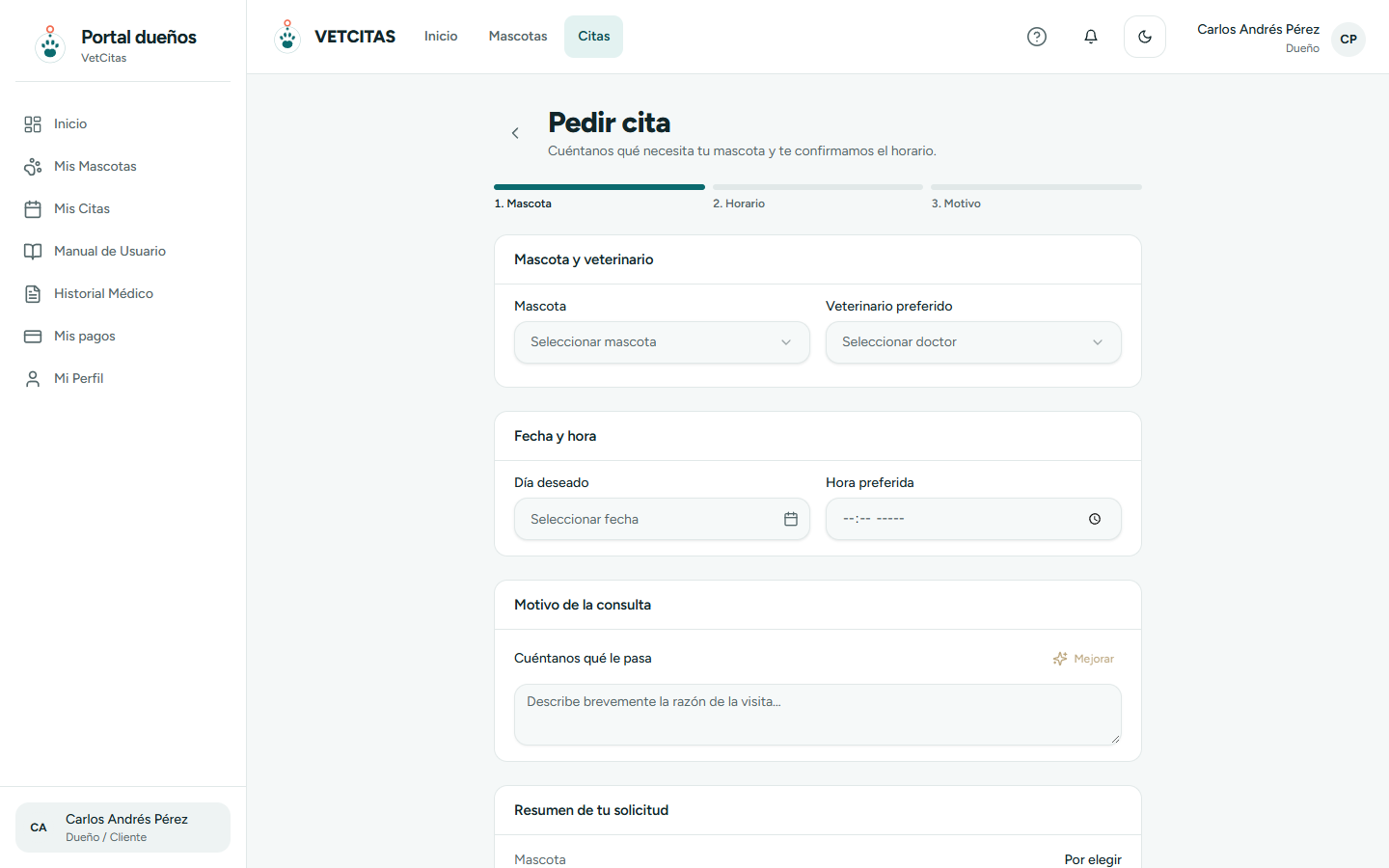Click the Mis Citas calendar icon
Screen dimensions: 1389x868
[x=33, y=209]
